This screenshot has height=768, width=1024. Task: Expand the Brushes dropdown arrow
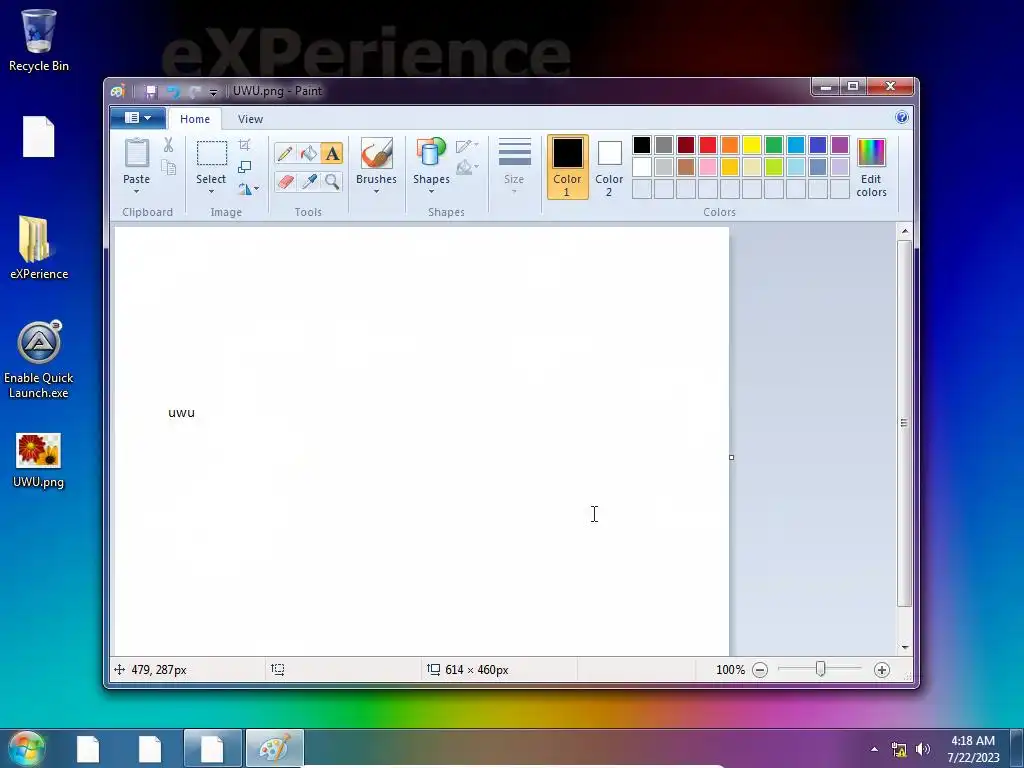376,191
